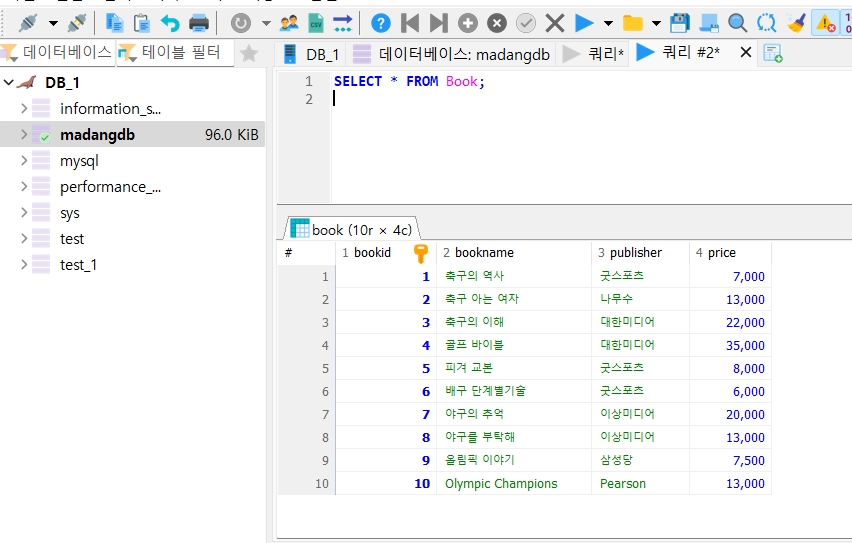Open Replace text circular arrows icon
The width and height of the screenshot is (852, 543).
[767, 23]
